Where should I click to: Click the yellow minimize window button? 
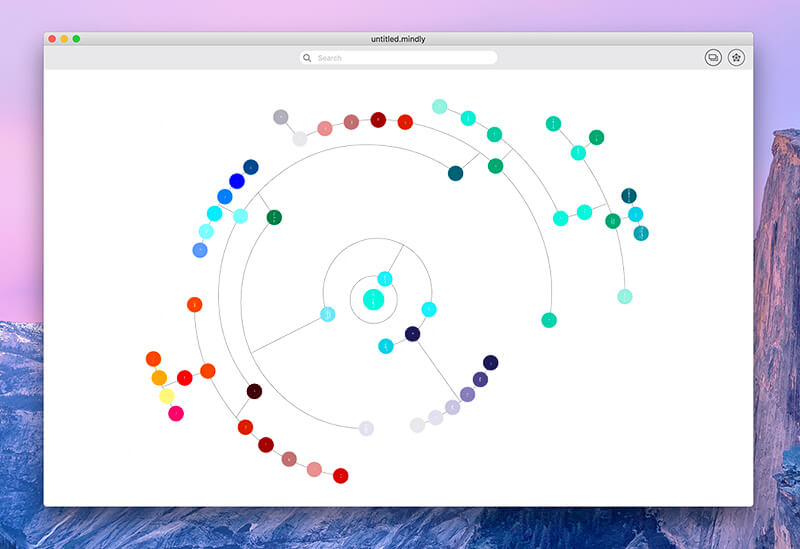[x=64, y=39]
